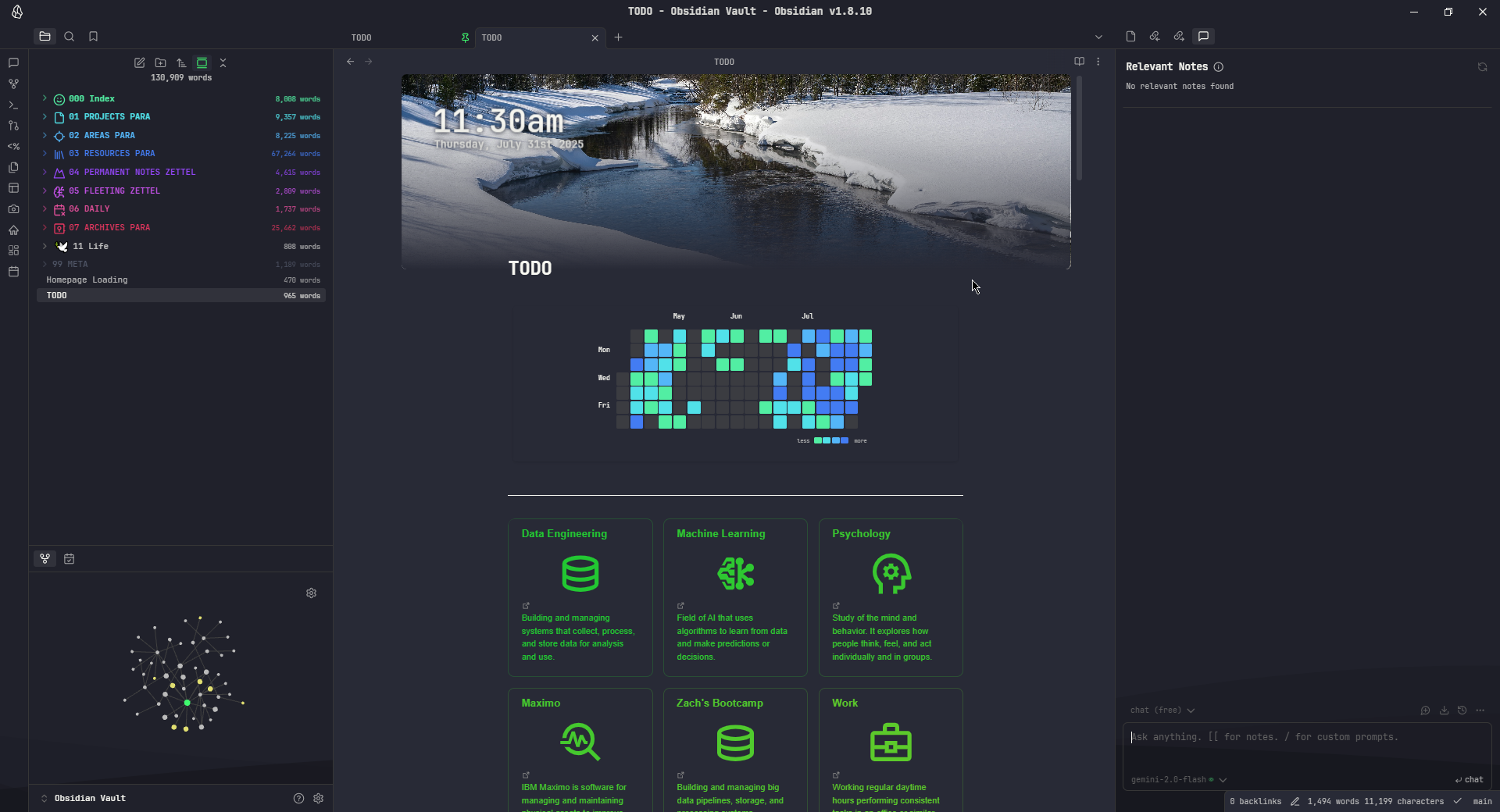Send message with chat button
This screenshot has height=812, width=1500.
pyautogui.click(x=1469, y=780)
